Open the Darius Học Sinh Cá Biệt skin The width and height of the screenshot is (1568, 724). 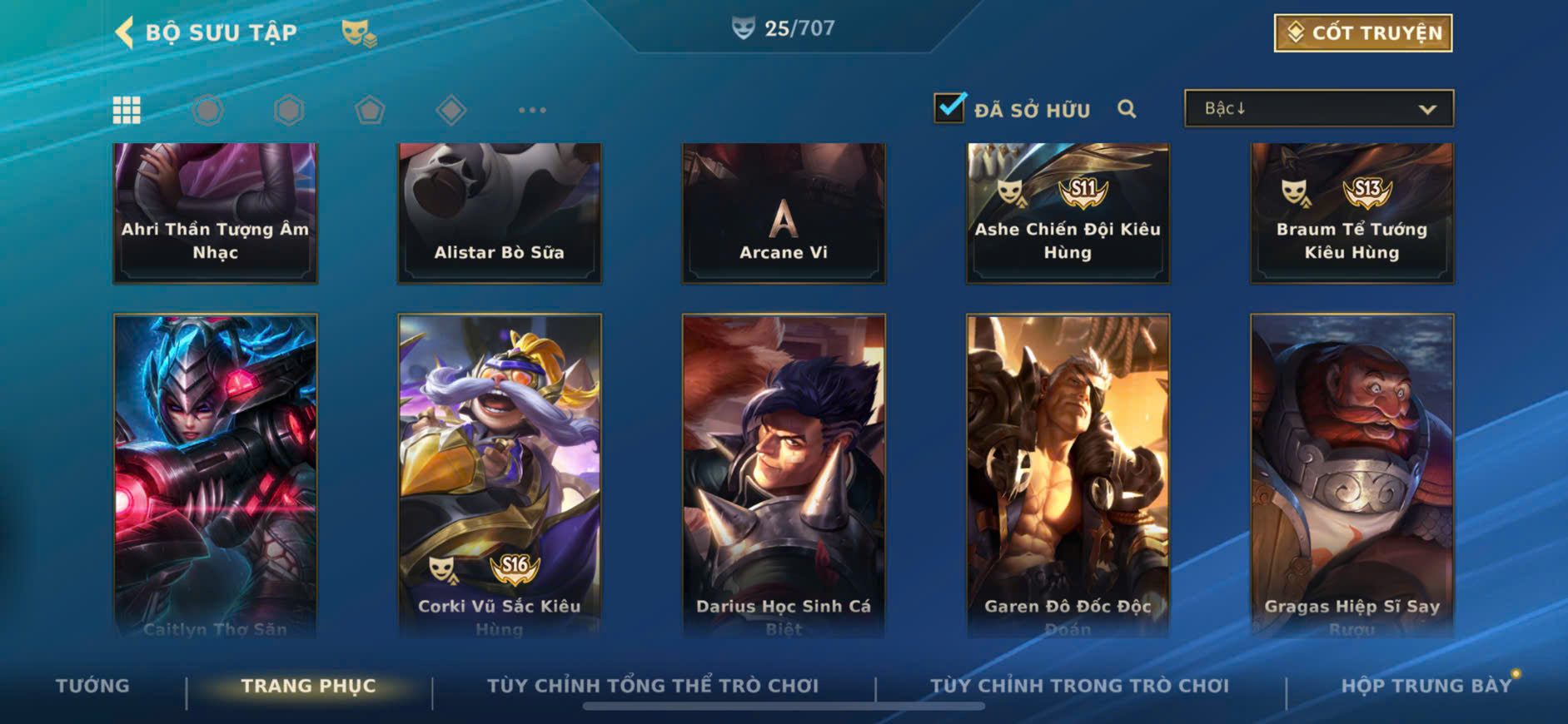[x=784, y=476]
